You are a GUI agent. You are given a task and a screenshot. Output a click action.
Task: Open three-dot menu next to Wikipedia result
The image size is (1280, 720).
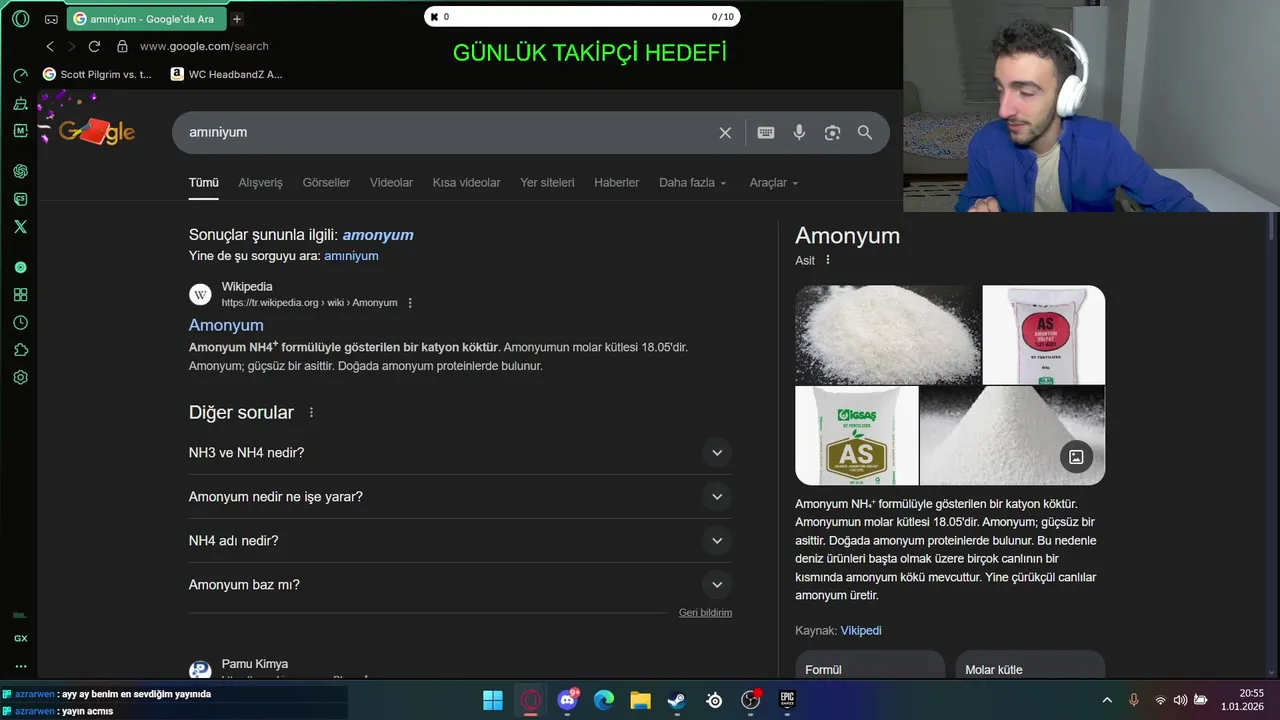[x=410, y=303]
